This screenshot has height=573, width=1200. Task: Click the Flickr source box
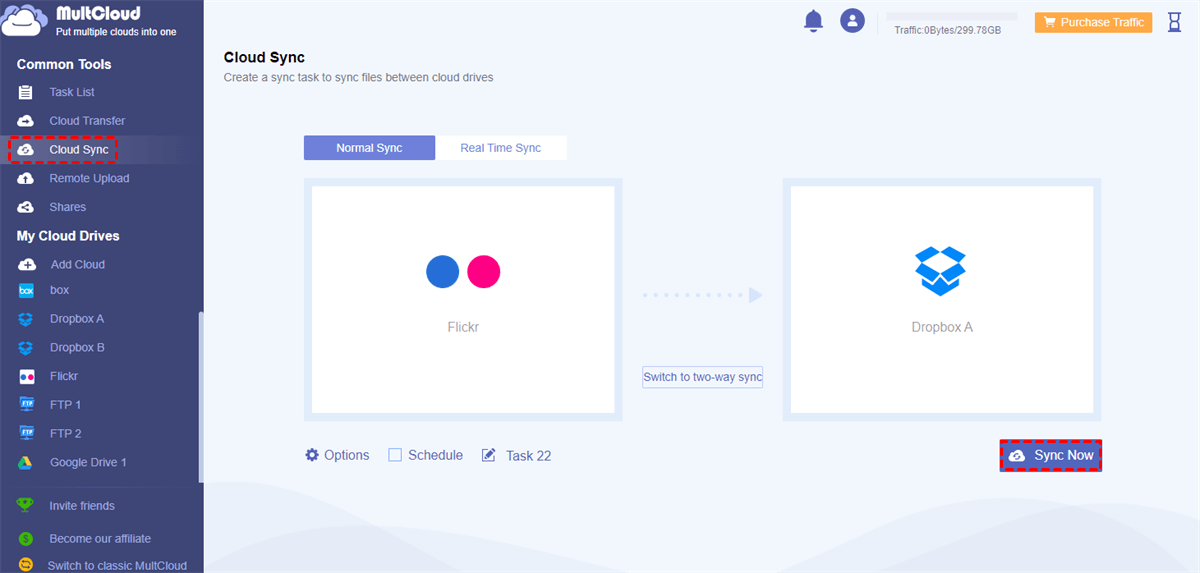463,299
